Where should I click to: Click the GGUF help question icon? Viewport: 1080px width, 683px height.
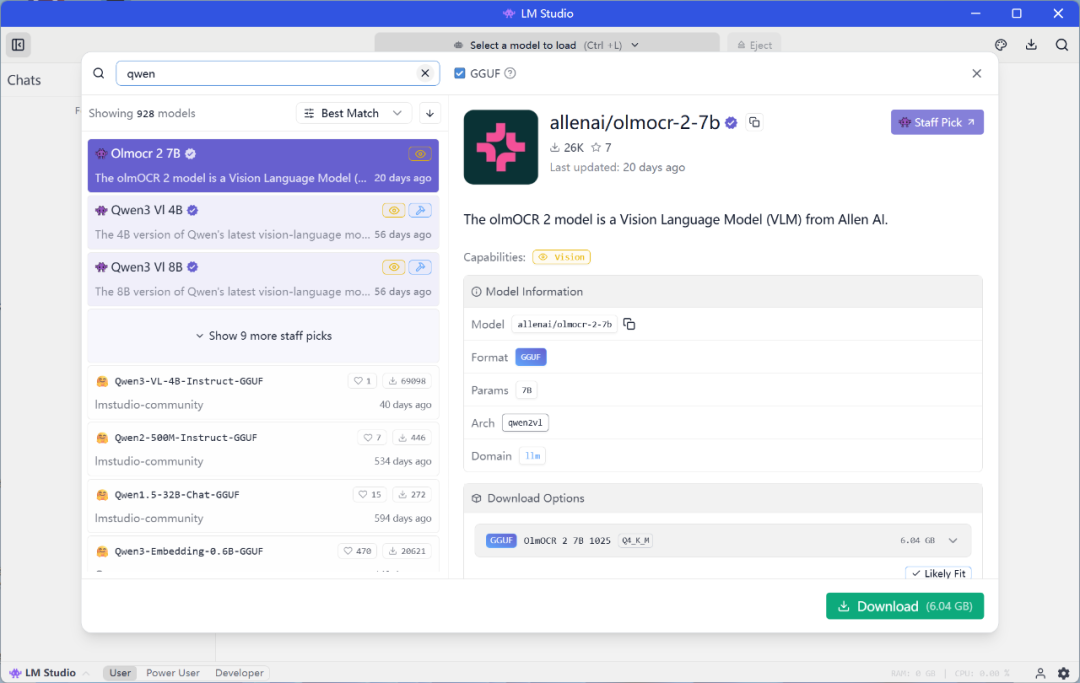pyautogui.click(x=510, y=73)
